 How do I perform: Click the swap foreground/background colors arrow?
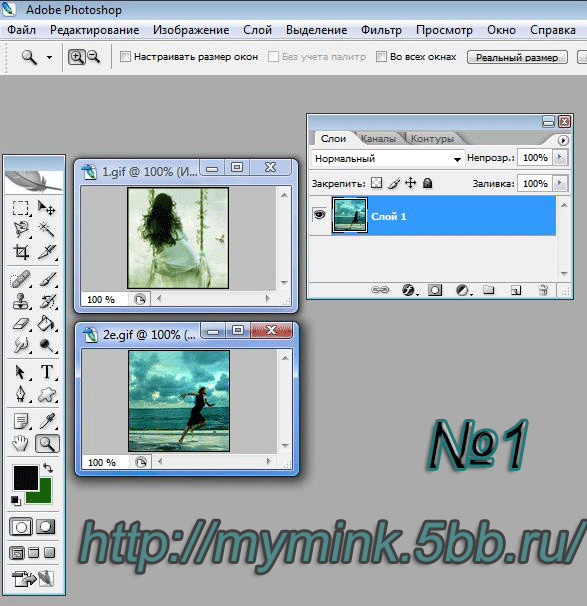48,468
